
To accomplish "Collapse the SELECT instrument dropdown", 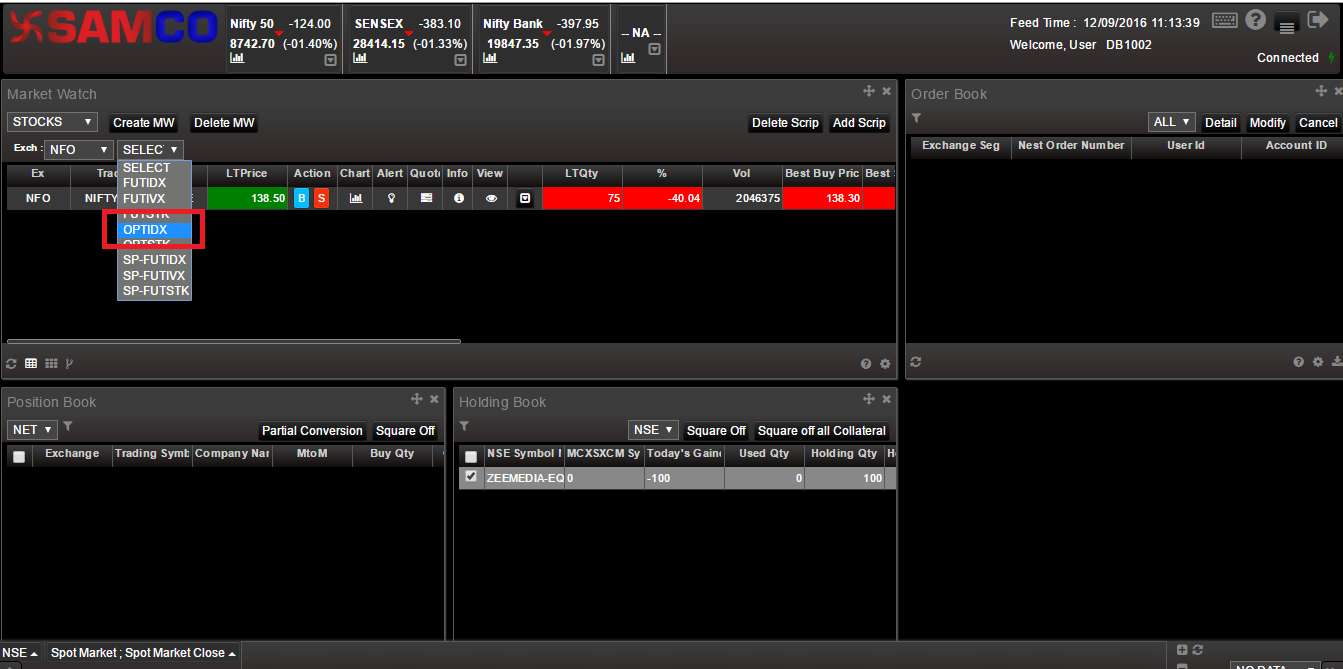I will tap(151, 149).
